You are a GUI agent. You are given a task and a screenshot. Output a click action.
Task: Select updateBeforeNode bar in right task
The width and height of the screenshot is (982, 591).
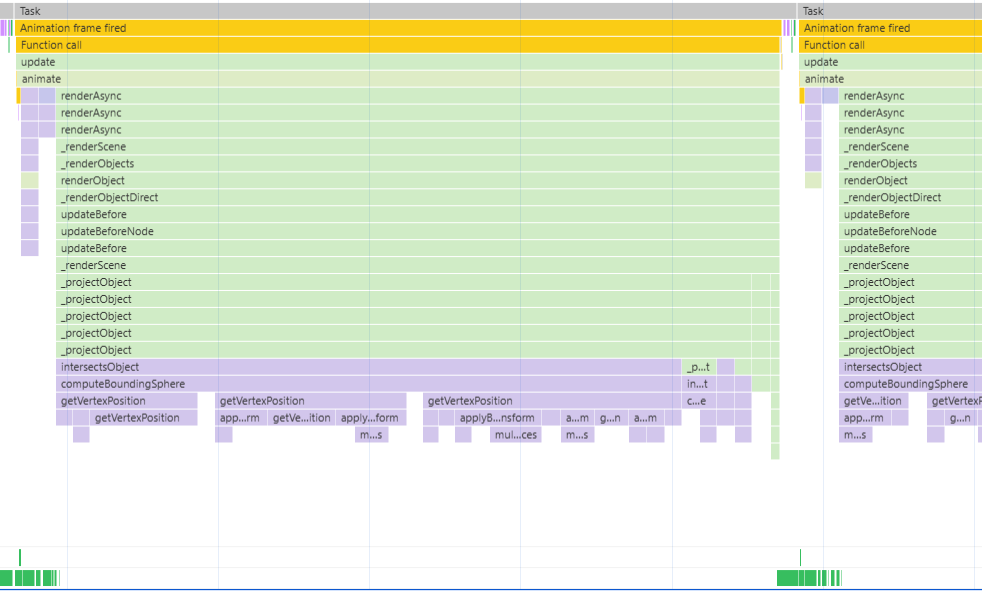click(911, 230)
